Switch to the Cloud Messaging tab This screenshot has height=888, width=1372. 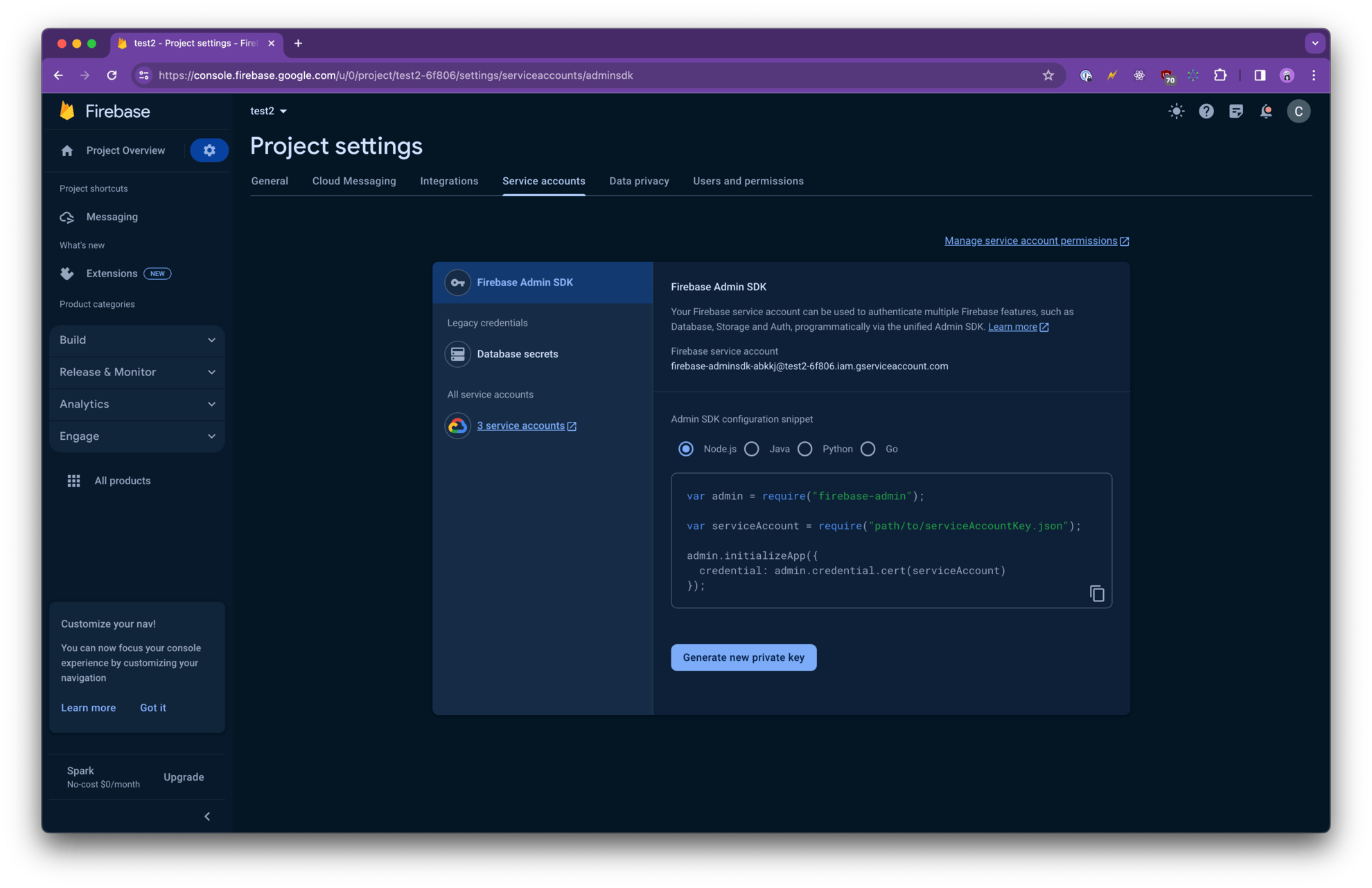[354, 181]
